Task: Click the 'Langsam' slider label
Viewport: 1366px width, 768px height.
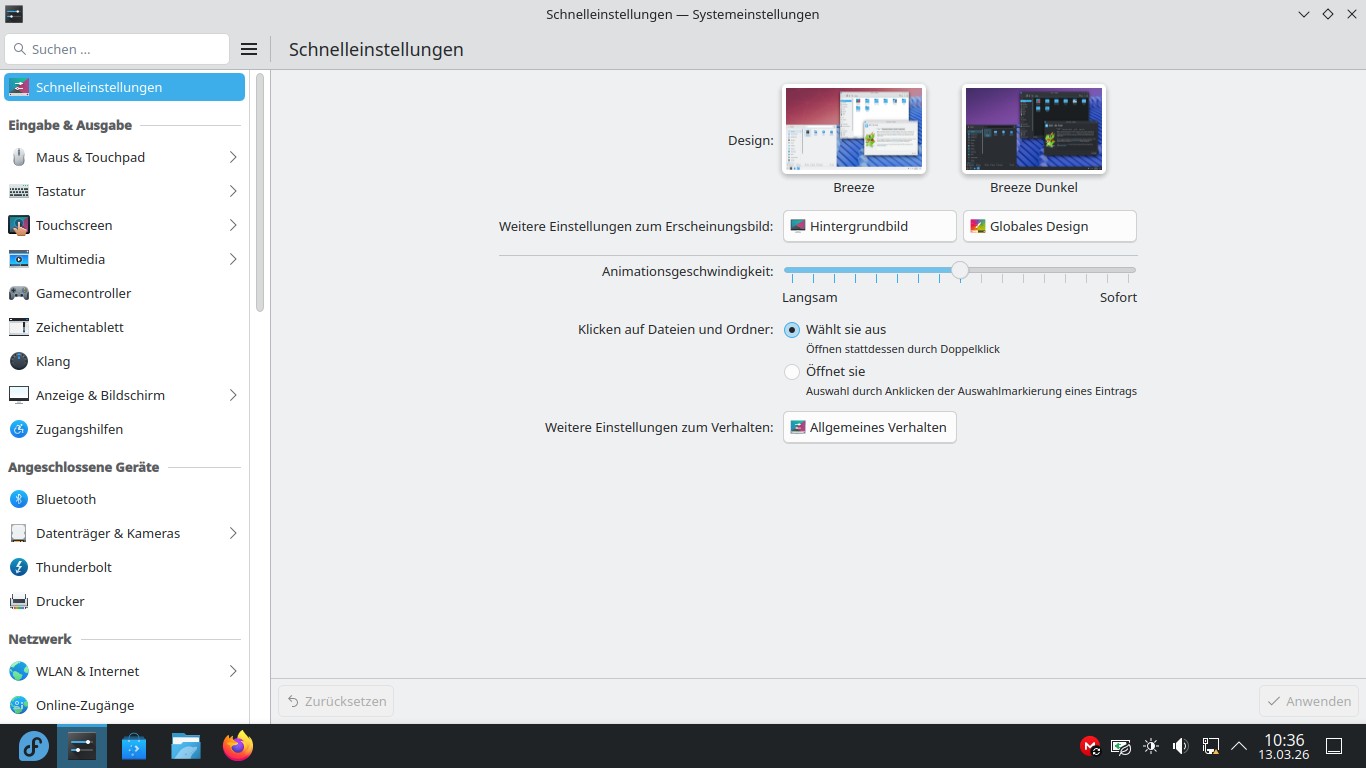Action: pyautogui.click(x=810, y=297)
